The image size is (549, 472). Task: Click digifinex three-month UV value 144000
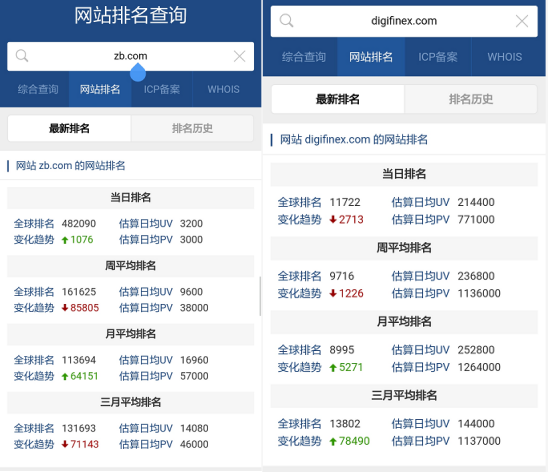coord(476,424)
